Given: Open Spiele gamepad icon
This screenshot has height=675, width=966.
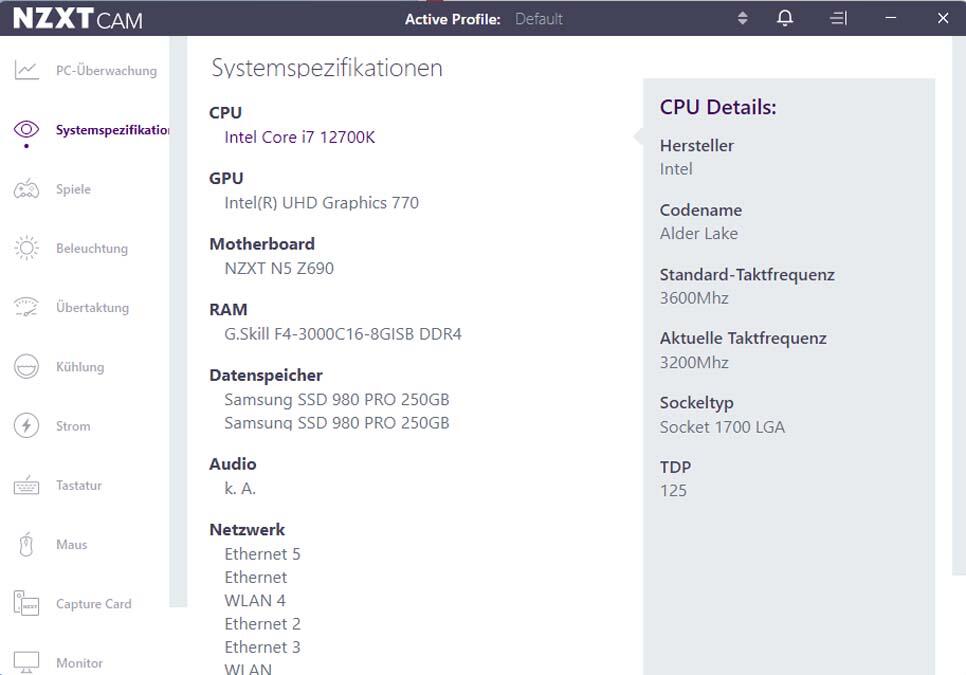Looking at the screenshot, I should click(26, 189).
